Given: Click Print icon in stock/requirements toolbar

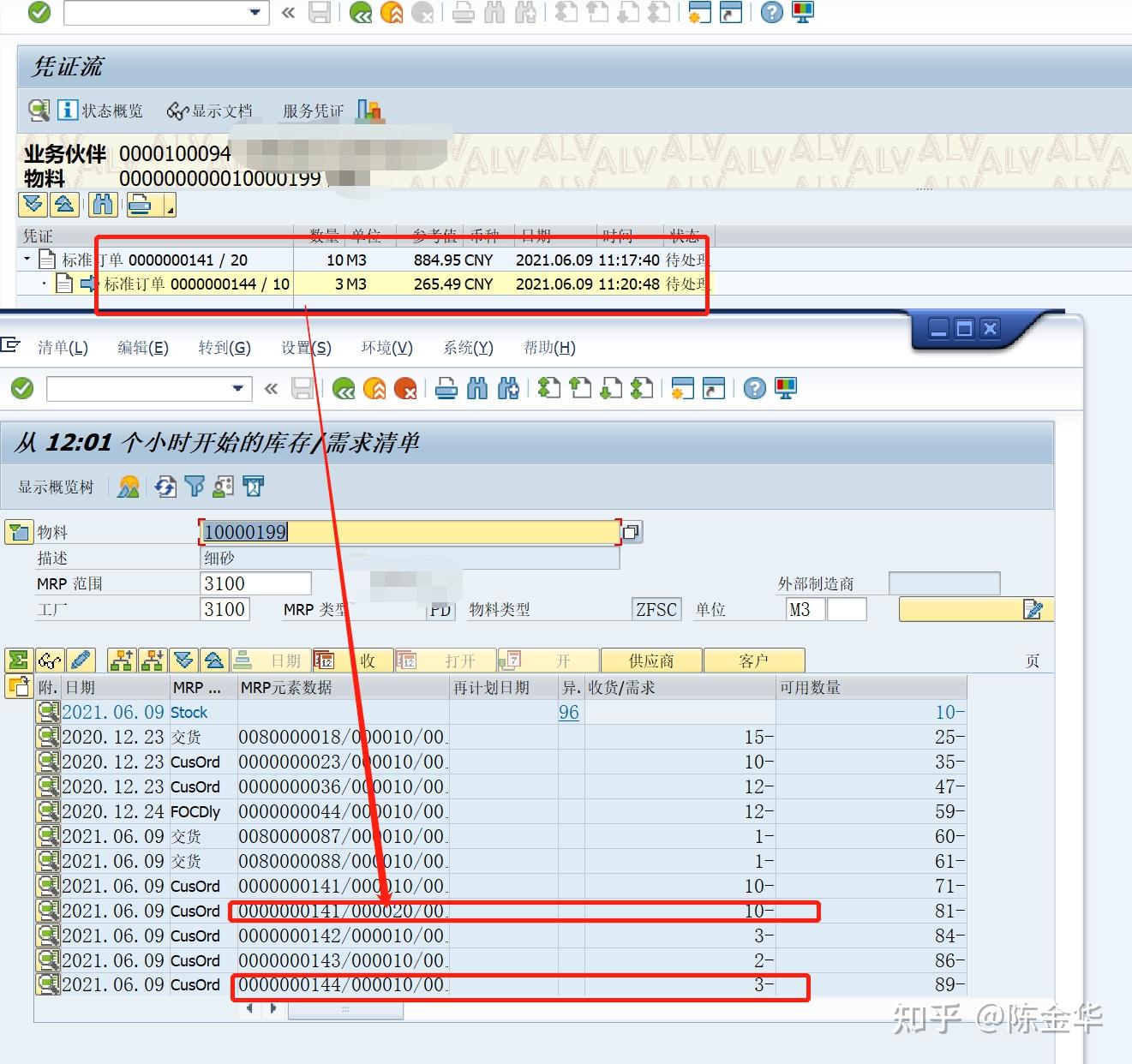Looking at the screenshot, I should [446, 389].
